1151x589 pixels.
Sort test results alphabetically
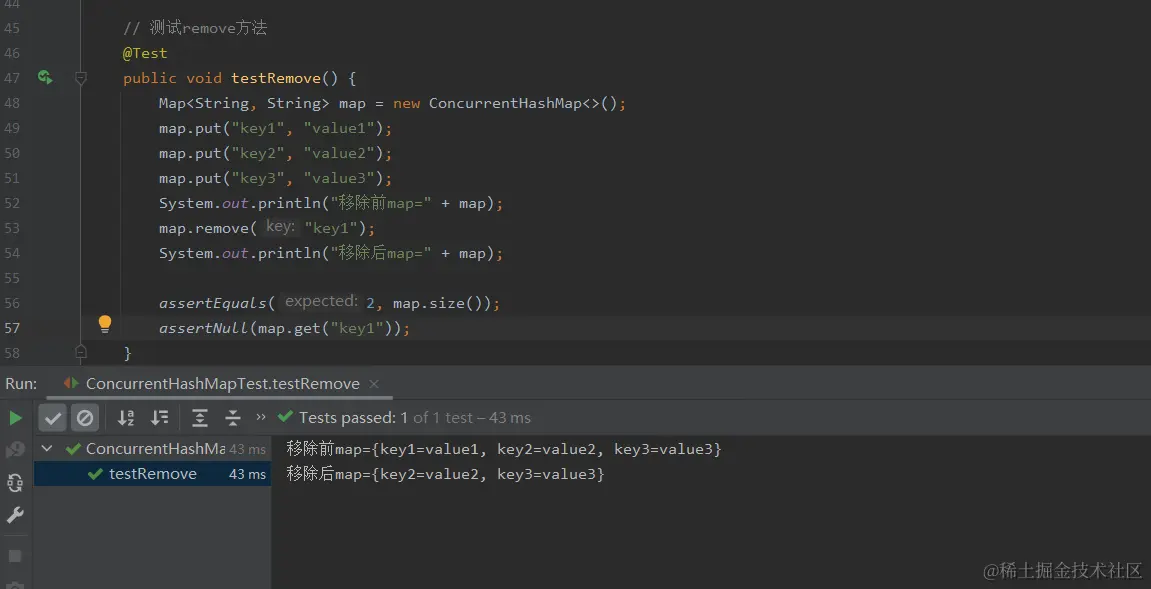126,418
